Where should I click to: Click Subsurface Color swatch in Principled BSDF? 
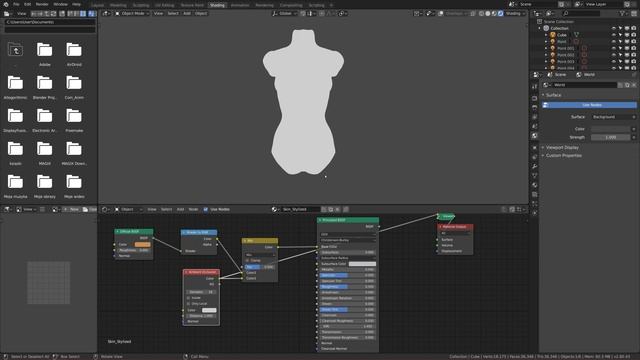tap(362, 264)
